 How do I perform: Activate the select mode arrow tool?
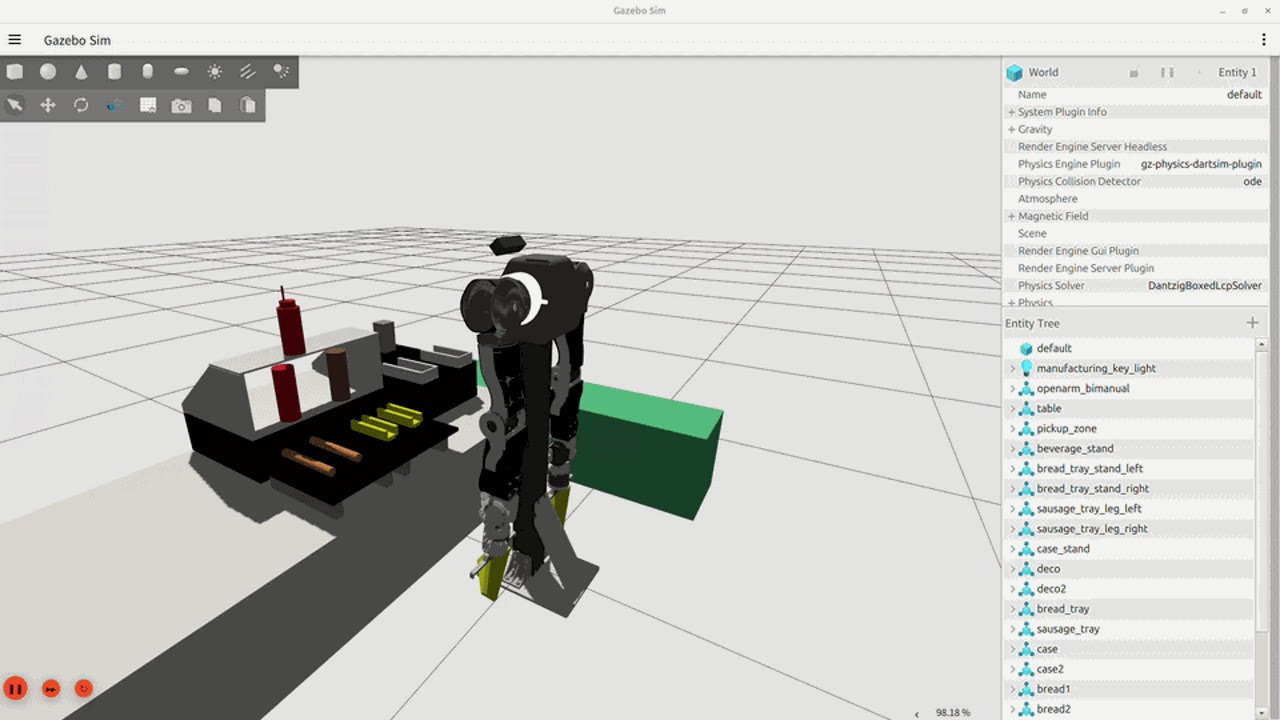coord(15,105)
